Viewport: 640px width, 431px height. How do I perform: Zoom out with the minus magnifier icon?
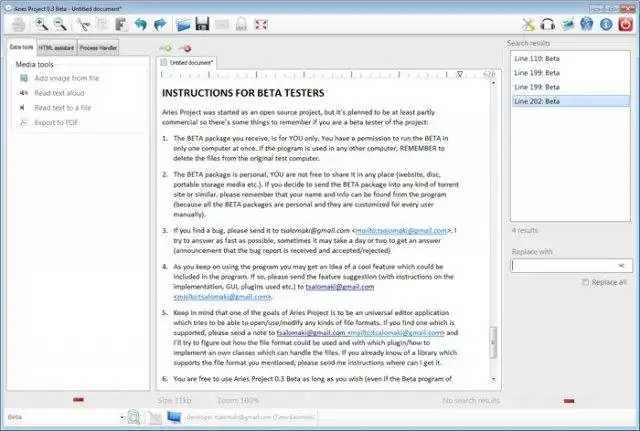click(60, 24)
